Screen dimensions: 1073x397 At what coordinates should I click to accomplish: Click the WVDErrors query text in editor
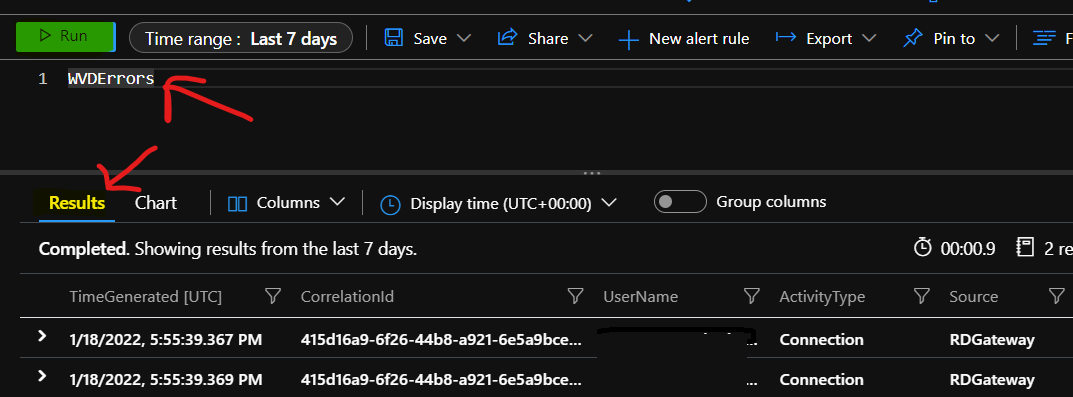pos(111,79)
